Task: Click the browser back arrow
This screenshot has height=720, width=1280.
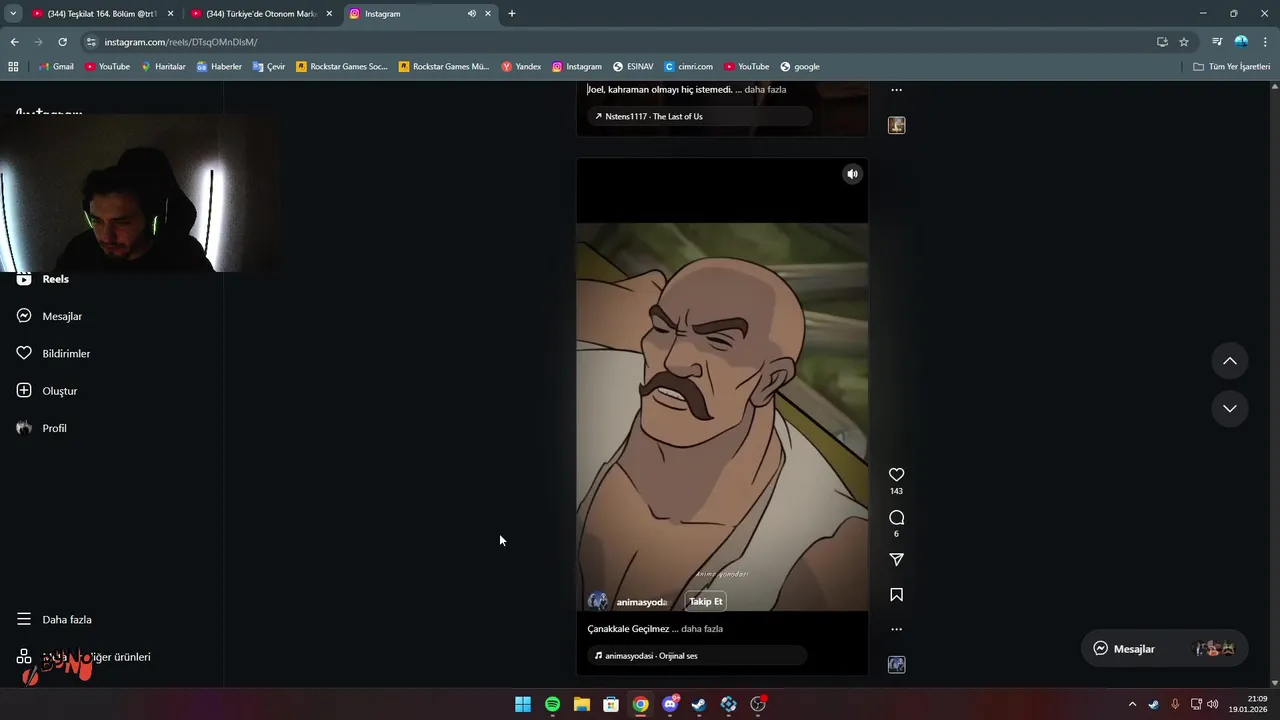Action: 14,42
